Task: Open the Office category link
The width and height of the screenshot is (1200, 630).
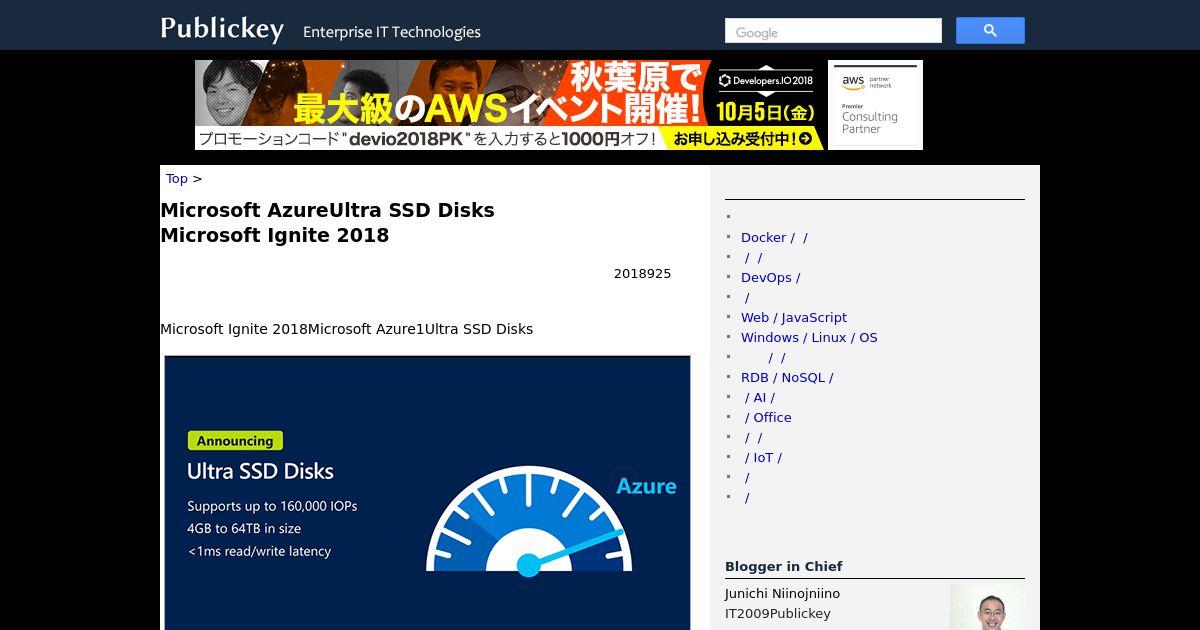Action: [x=767, y=418]
